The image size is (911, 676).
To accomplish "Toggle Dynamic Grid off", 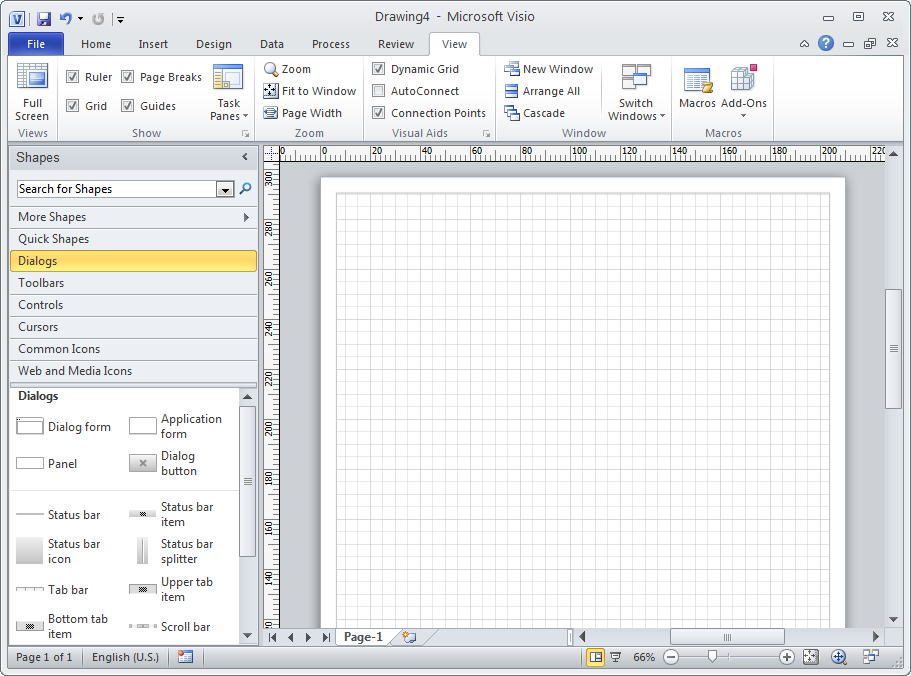I will click(x=378, y=69).
